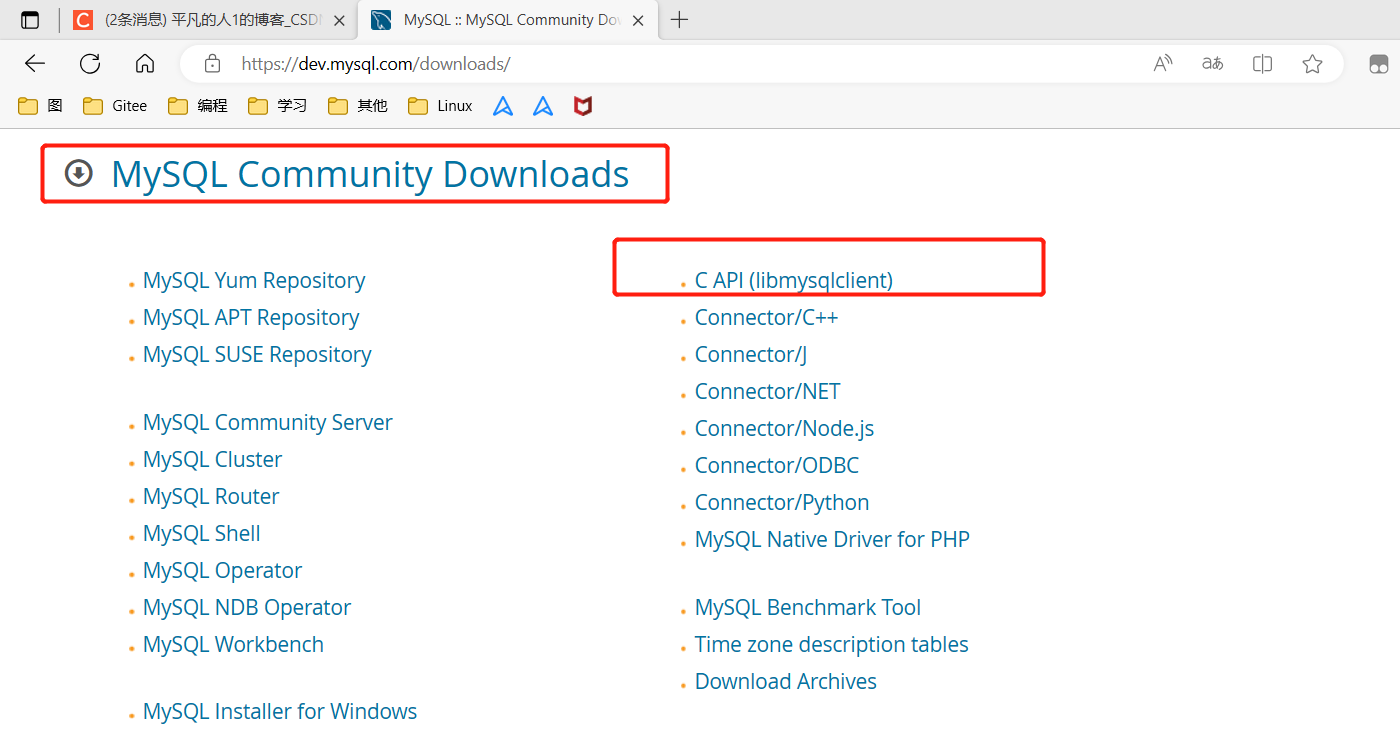View site info via the padlock icon

coord(212,64)
